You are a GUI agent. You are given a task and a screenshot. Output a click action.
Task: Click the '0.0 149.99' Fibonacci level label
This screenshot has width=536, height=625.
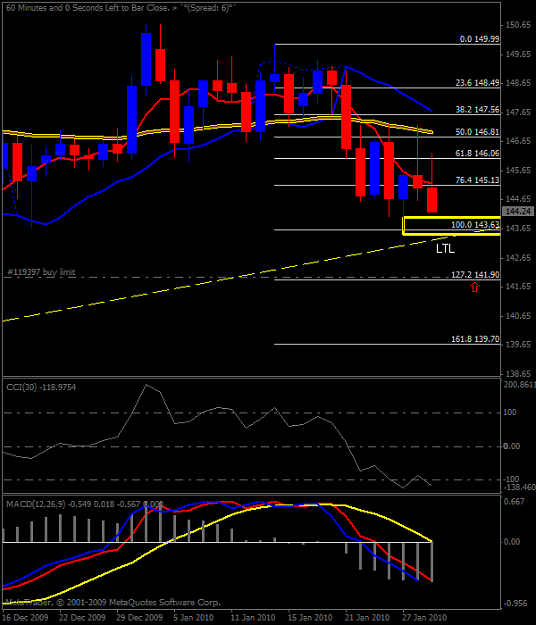tap(479, 39)
